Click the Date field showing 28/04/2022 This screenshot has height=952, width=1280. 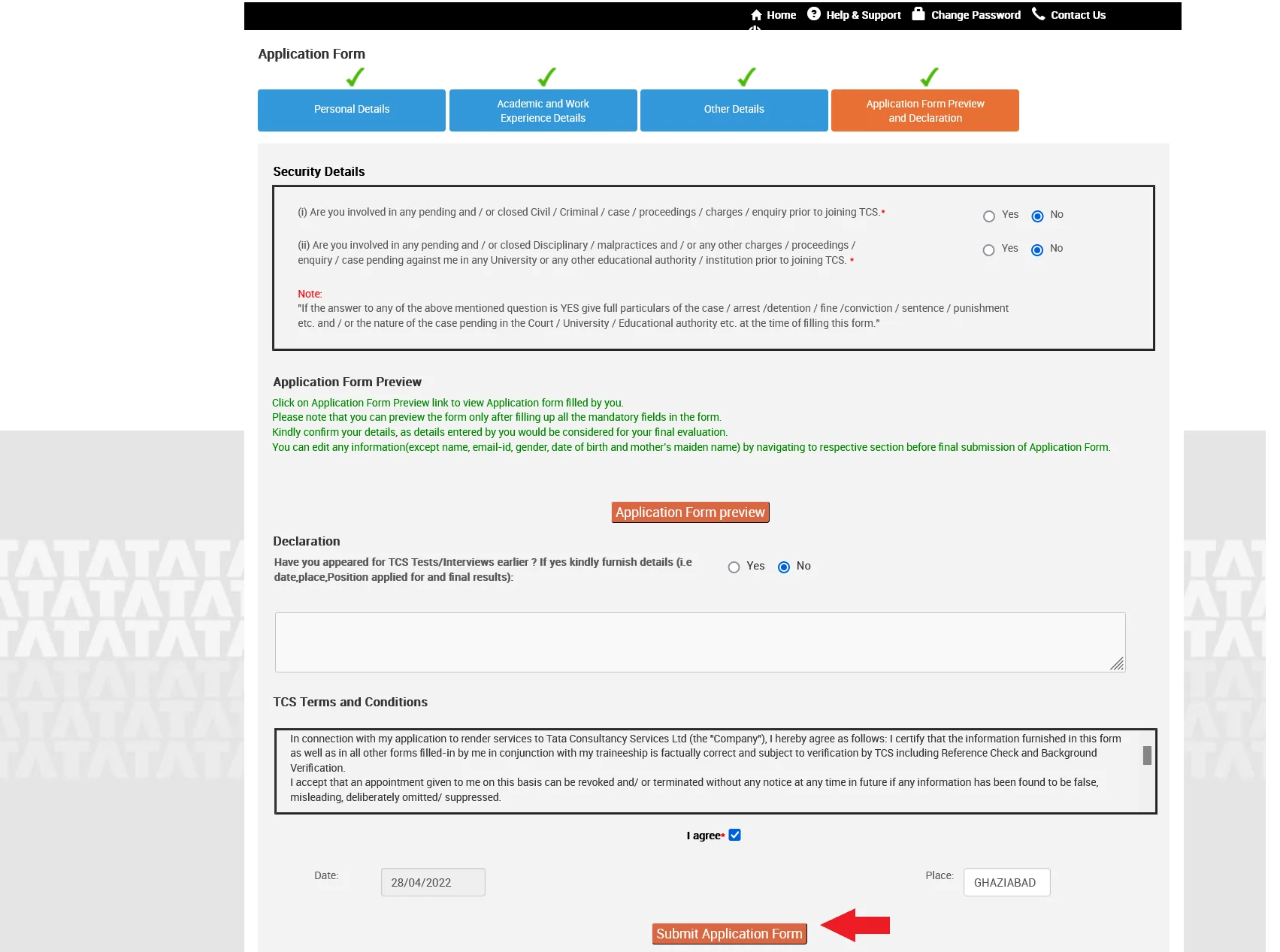click(433, 882)
